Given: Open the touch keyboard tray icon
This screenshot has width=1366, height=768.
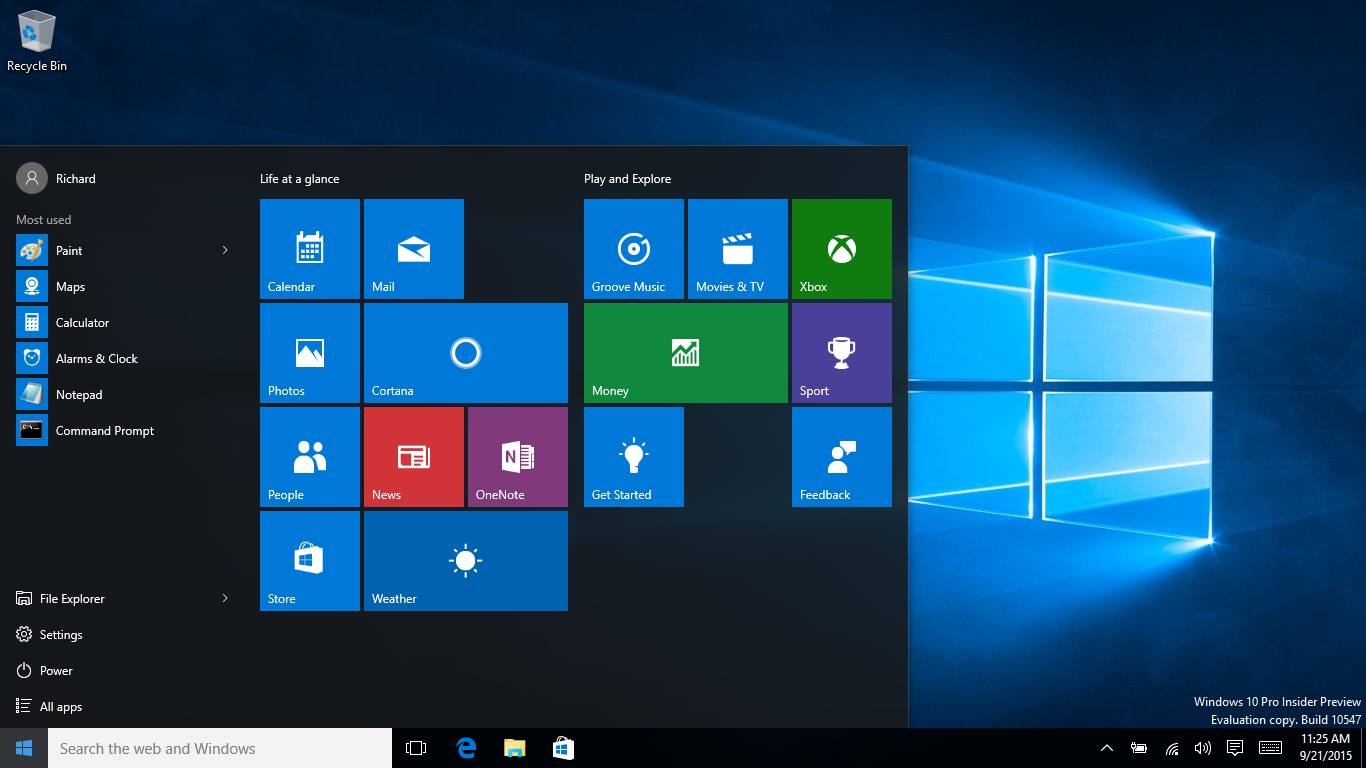Looking at the screenshot, I should pyautogui.click(x=1271, y=748).
